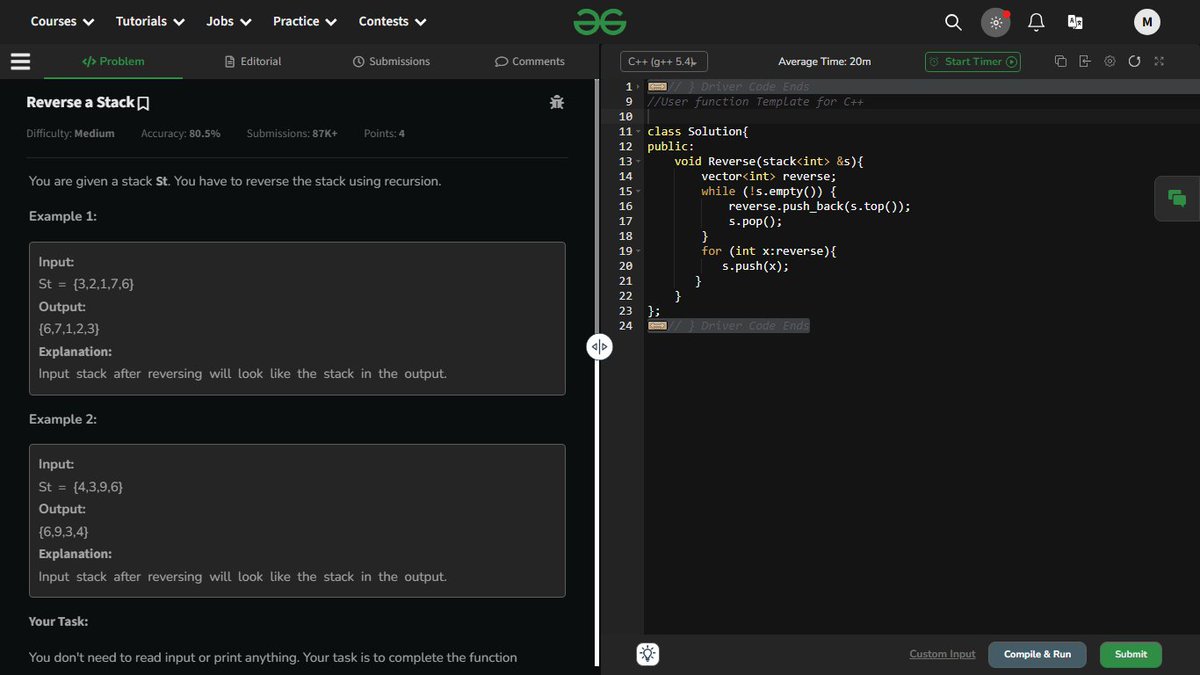Click the panel split resize handle
1200x675 pixels.
(598, 347)
